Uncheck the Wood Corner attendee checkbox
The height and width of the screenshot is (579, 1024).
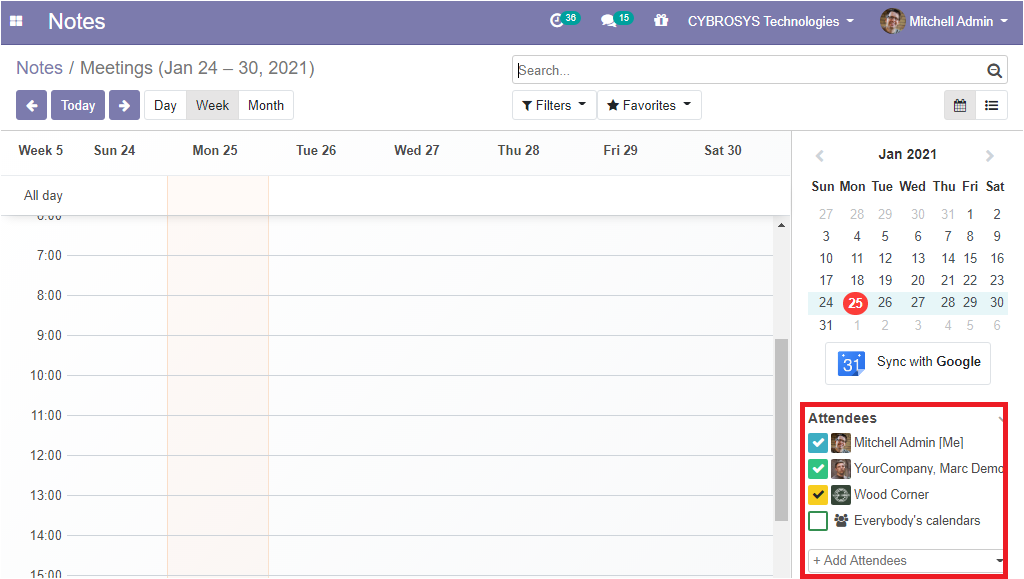pos(818,495)
